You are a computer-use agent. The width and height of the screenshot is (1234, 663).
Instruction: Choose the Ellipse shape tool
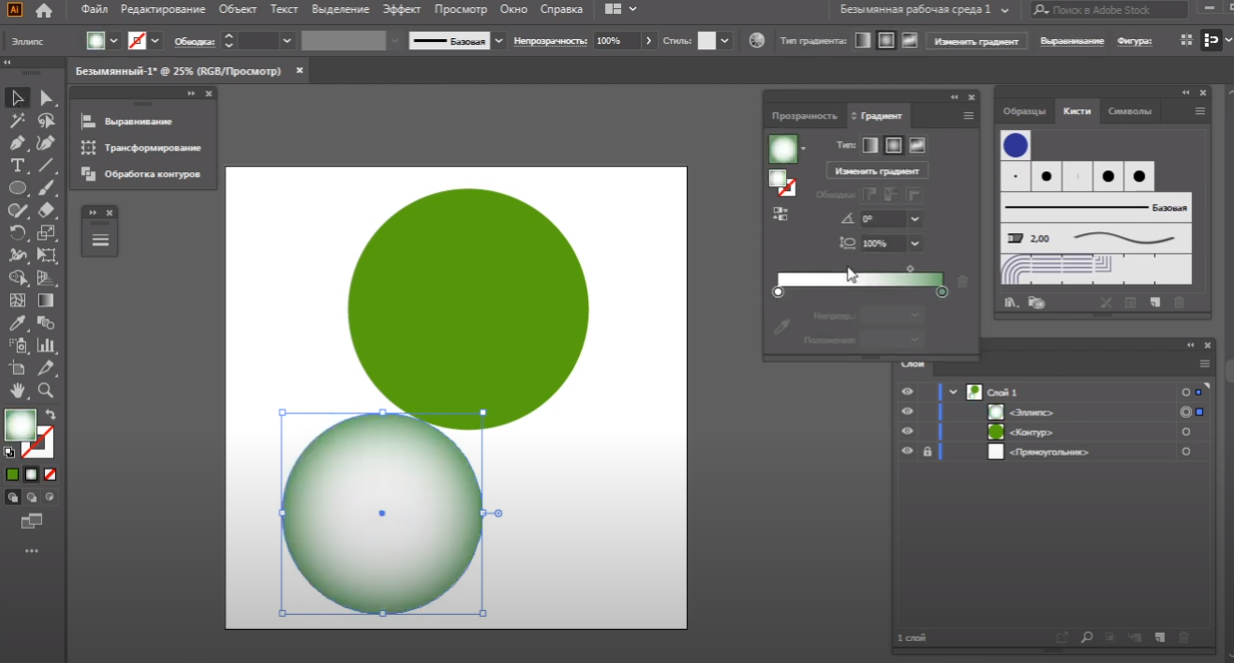[x=17, y=188]
